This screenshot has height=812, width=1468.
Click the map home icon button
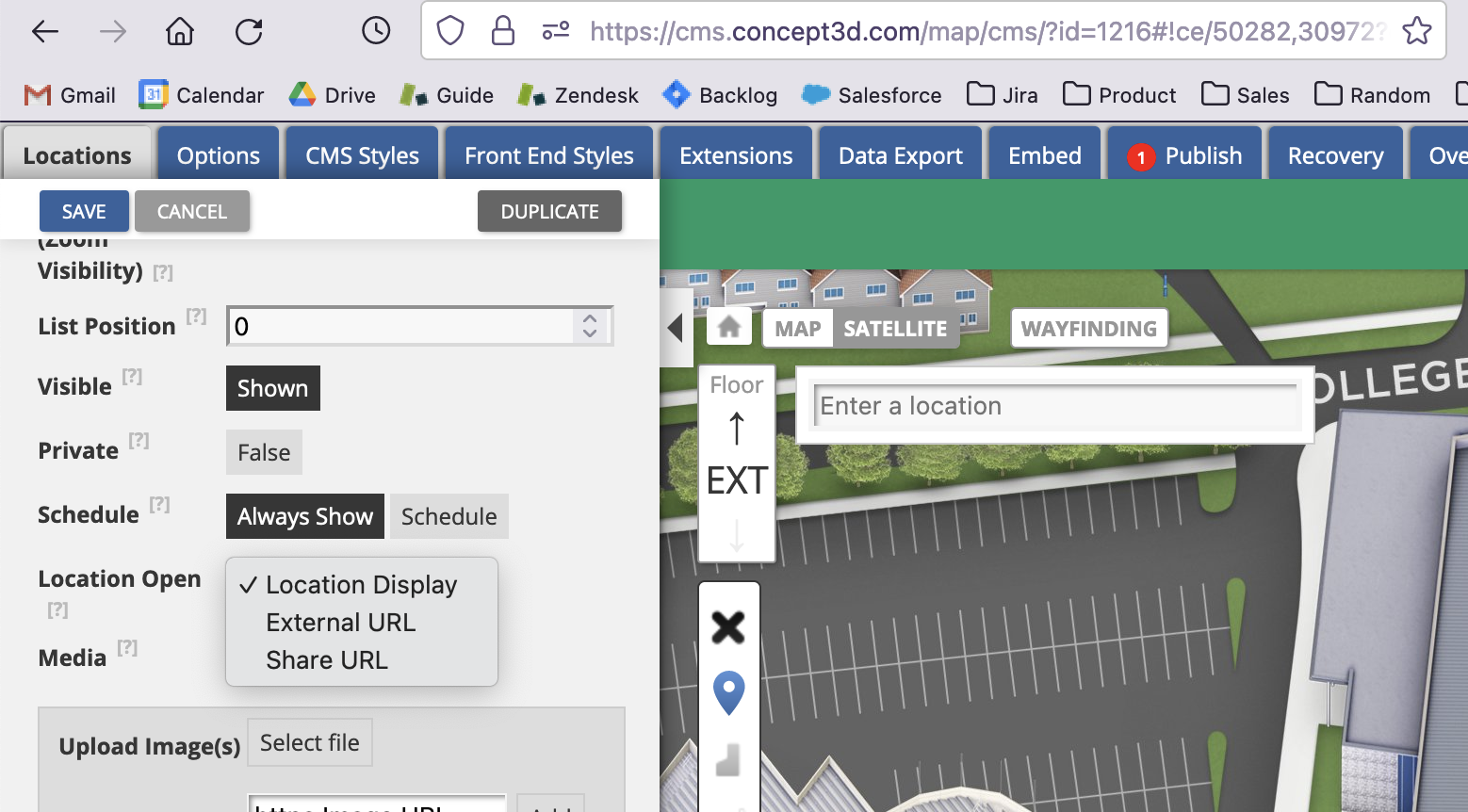click(729, 328)
